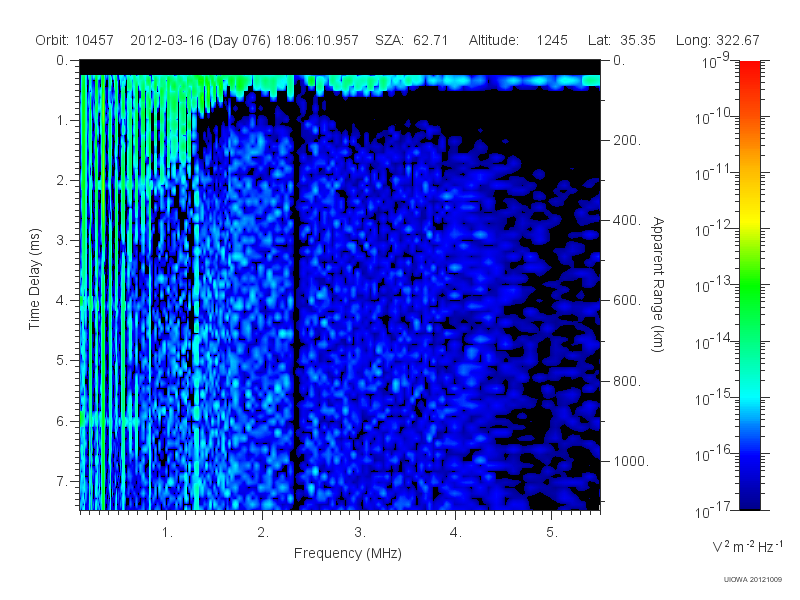Click the Lat: 35.35 text
800x600 pixels.
point(621,40)
